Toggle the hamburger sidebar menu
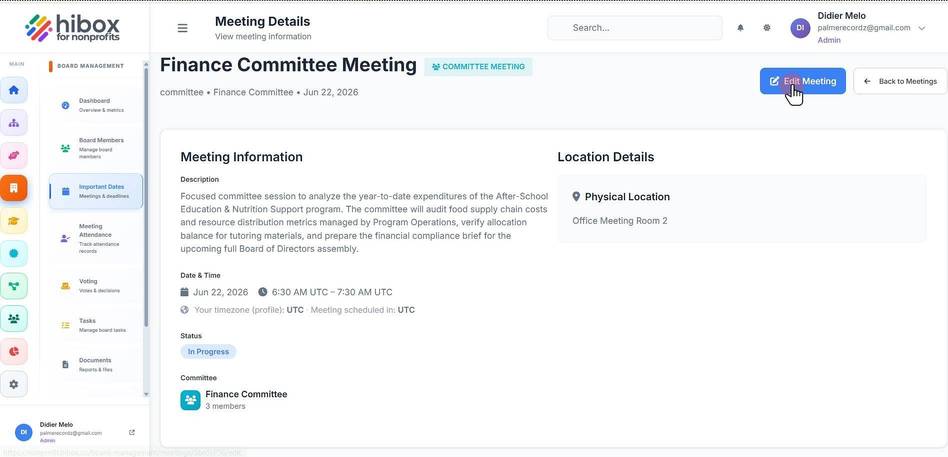 point(182,28)
